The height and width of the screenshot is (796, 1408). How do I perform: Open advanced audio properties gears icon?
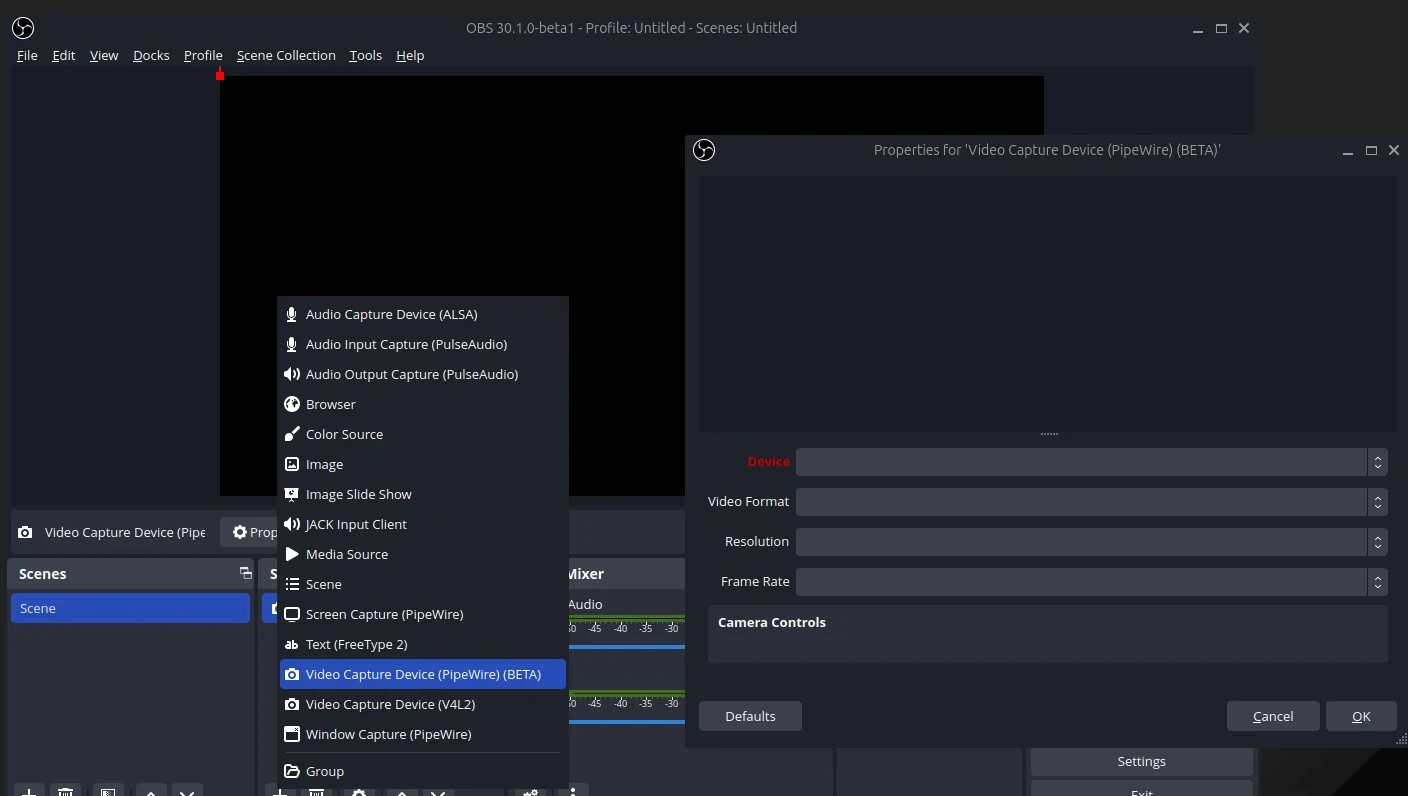point(531,792)
